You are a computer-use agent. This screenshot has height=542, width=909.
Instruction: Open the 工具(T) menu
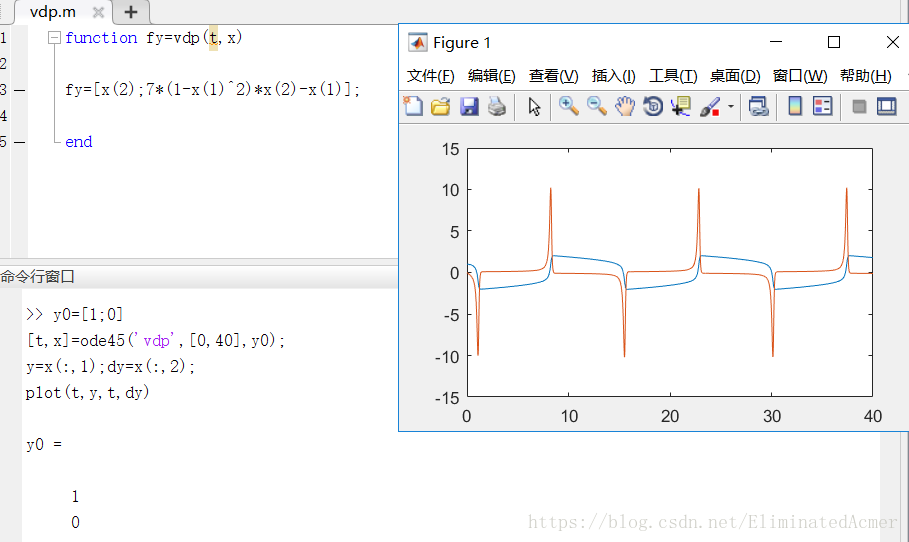673,76
